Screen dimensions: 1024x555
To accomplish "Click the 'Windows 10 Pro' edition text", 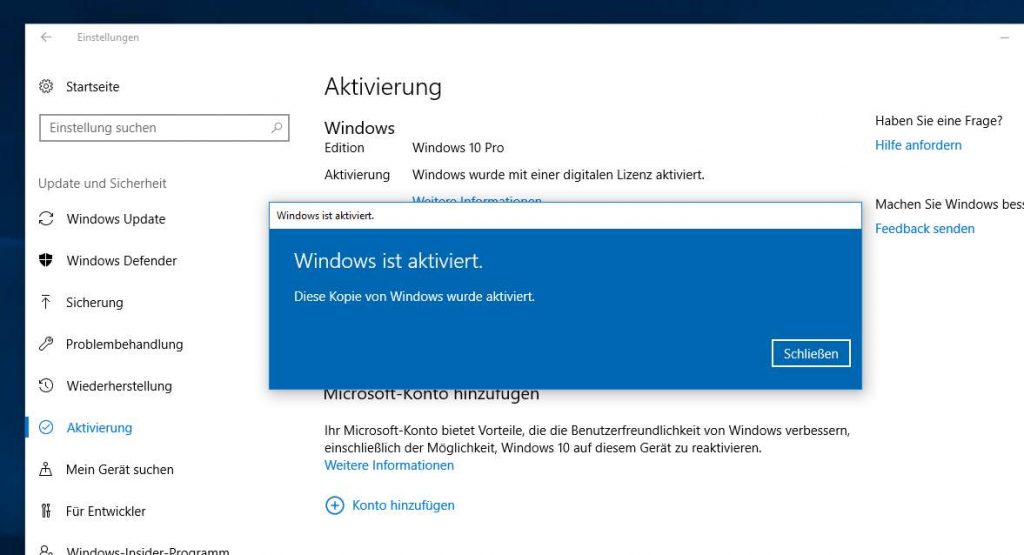I will pos(458,148).
